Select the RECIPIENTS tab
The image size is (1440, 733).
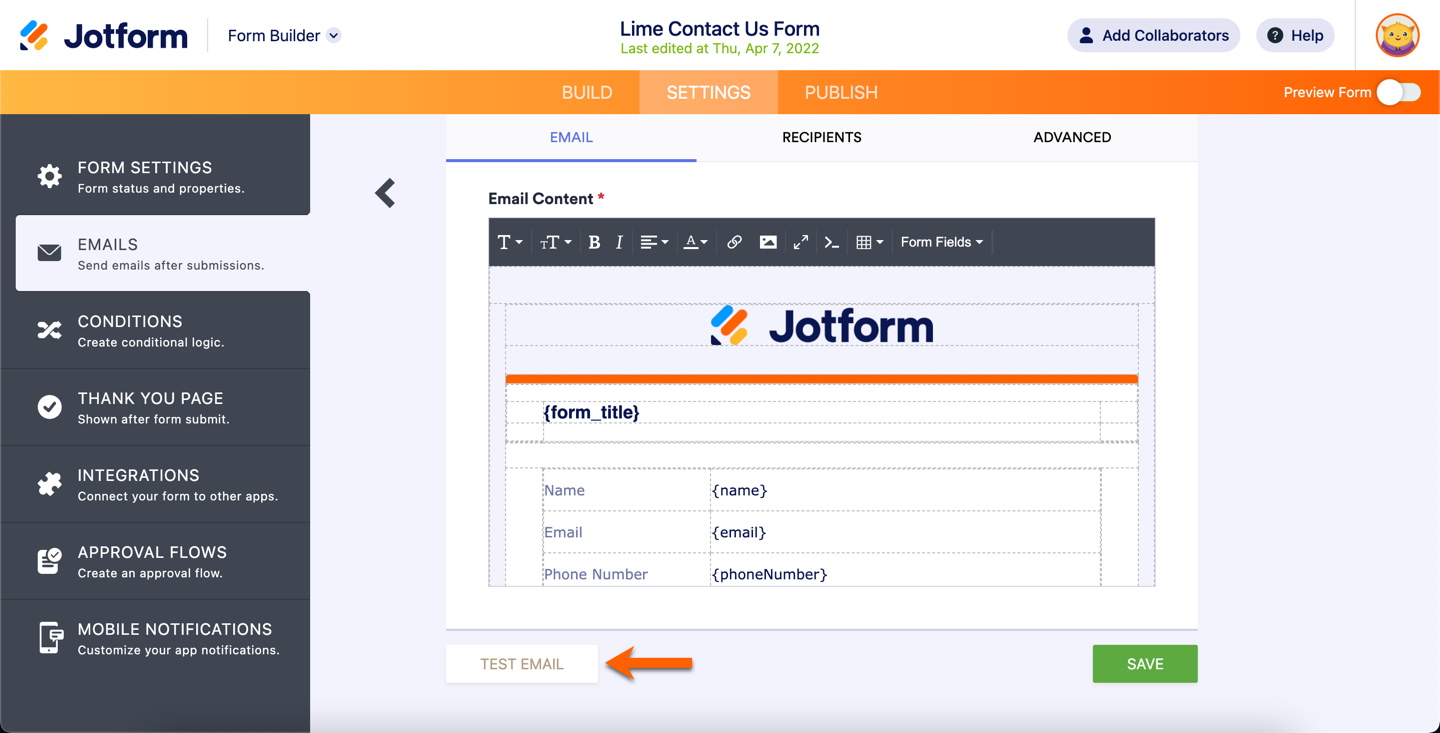(822, 138)
